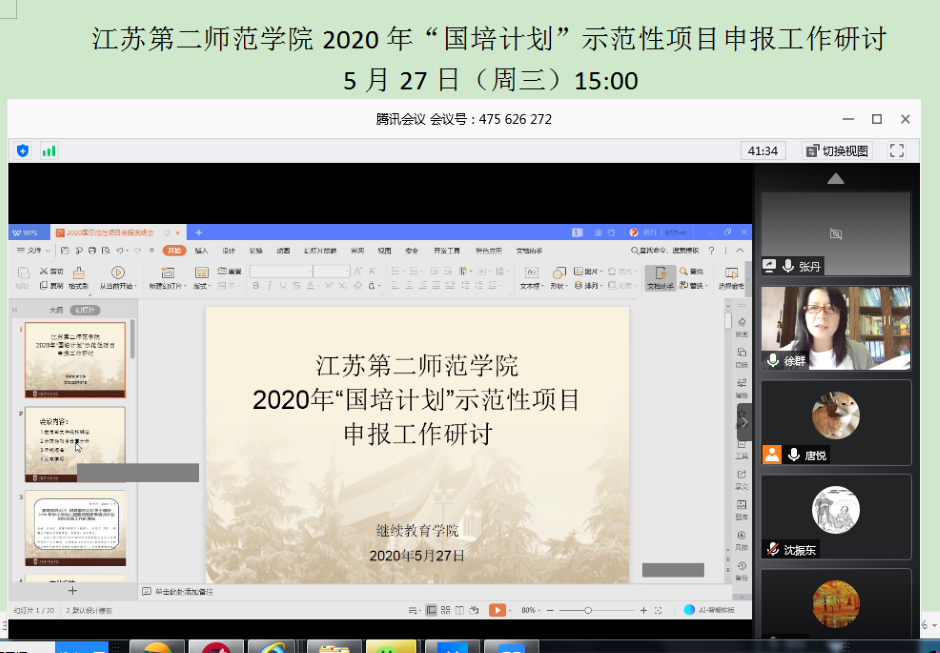Click the 切换视图 button
The height and width of the screenshot is (653, 940).
pyautogui.click(x=837, y=150)
